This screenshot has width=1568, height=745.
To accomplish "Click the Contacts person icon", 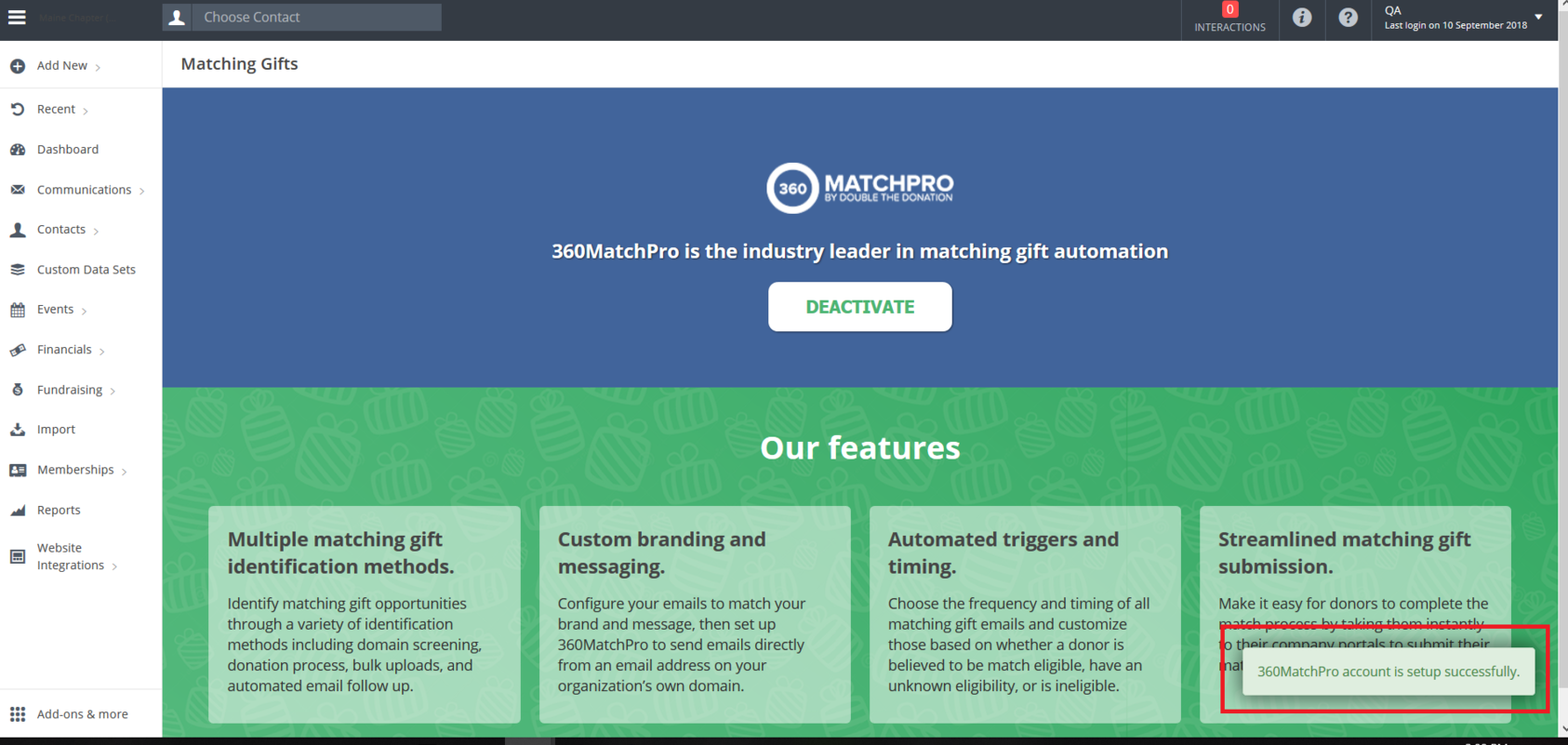I will [18, 230].
